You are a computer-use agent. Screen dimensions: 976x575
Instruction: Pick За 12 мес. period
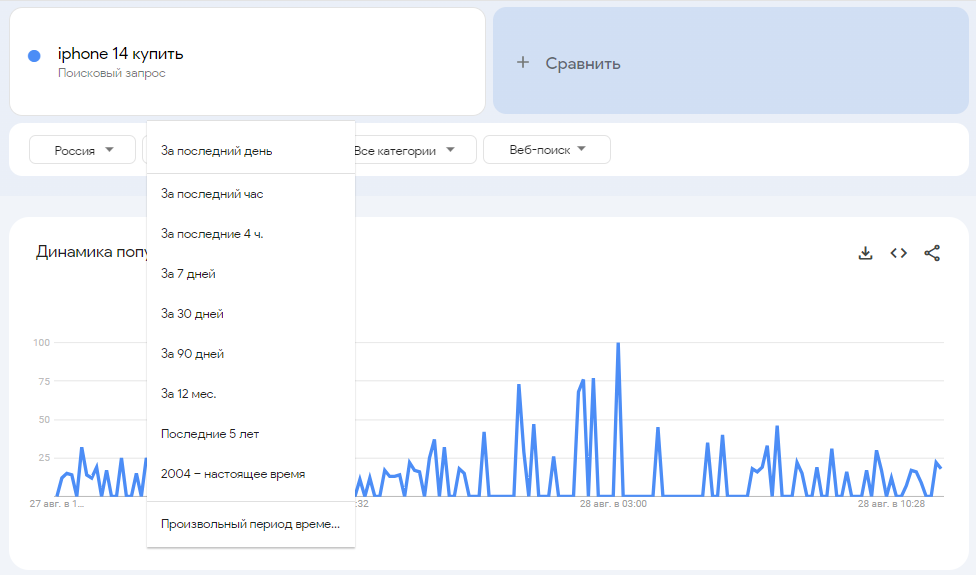251,393
